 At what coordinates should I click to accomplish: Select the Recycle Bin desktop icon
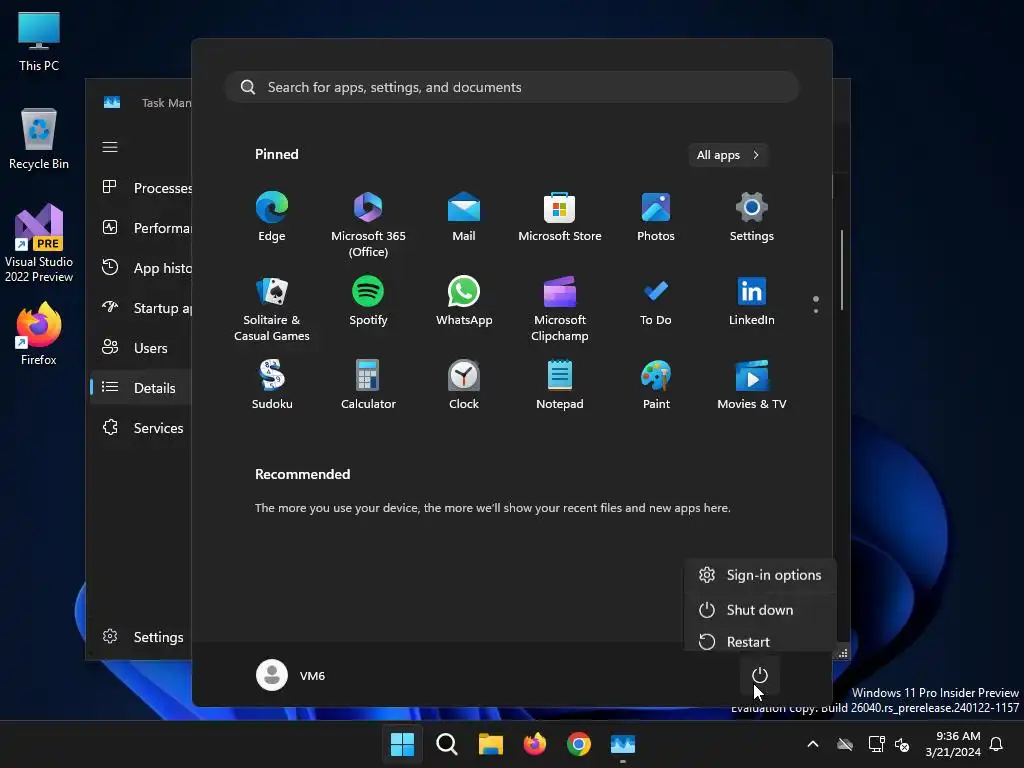tap(39, 138)
